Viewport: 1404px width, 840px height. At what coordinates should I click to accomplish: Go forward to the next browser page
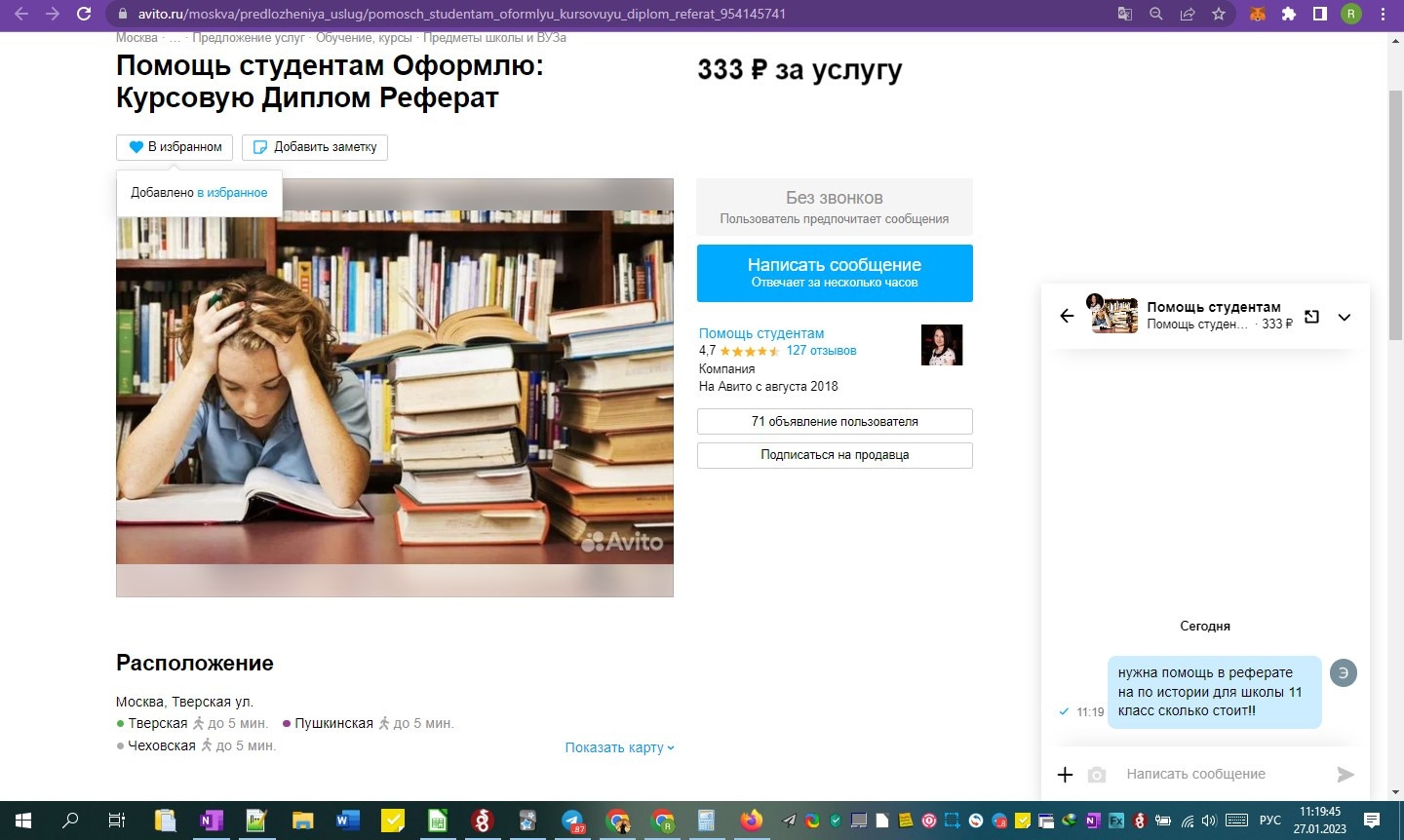(53, 14)
